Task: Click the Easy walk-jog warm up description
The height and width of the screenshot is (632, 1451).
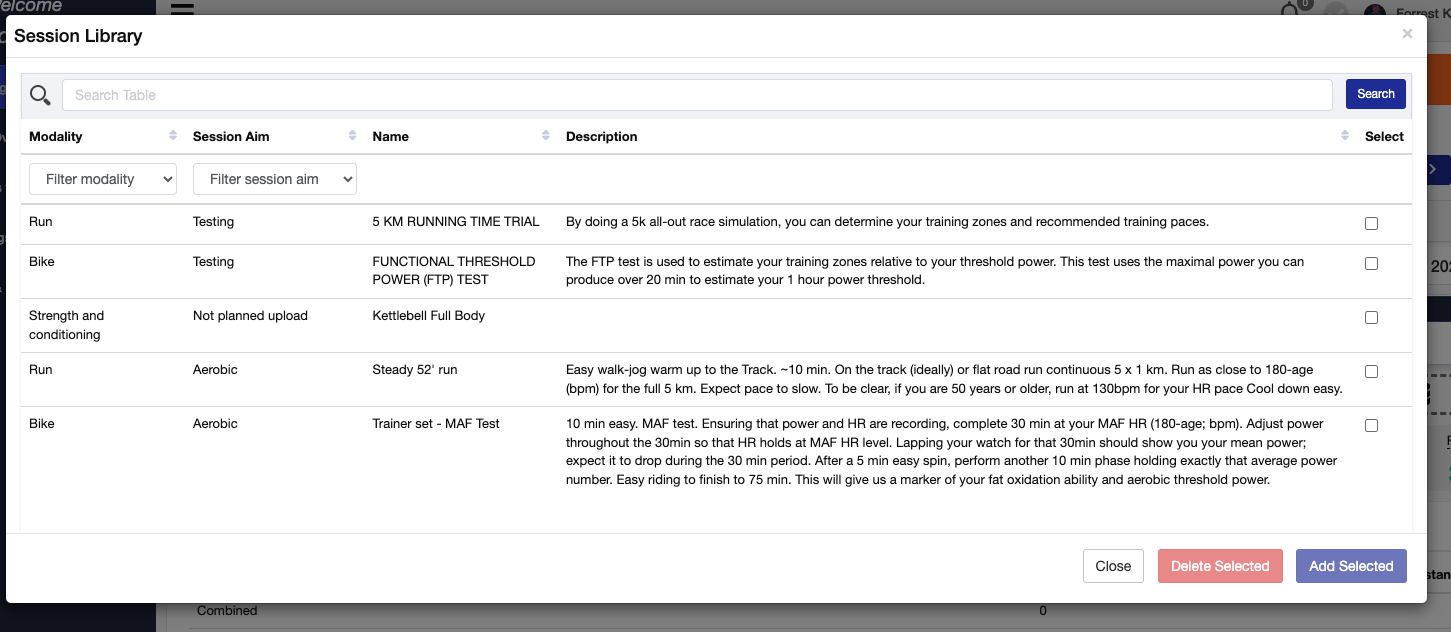Action: coord(954,379)
